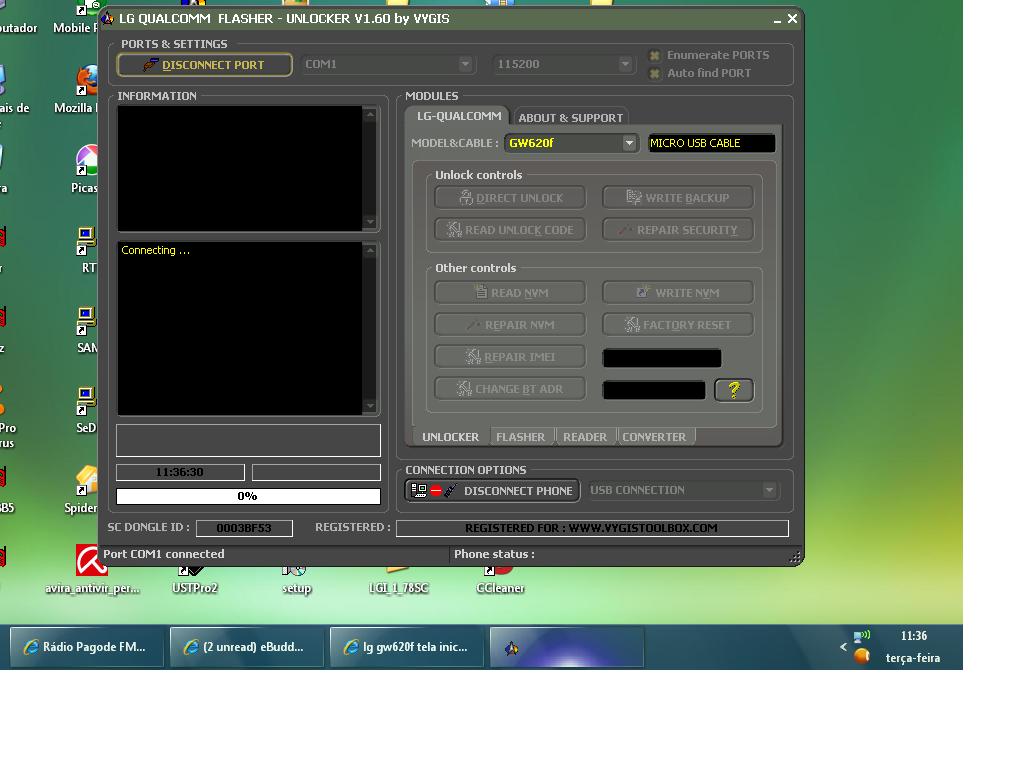The height and width of the screenshot is (768, 1024).
Task: Click the REGISTERED FOR text field
Action: click(592, 528)
